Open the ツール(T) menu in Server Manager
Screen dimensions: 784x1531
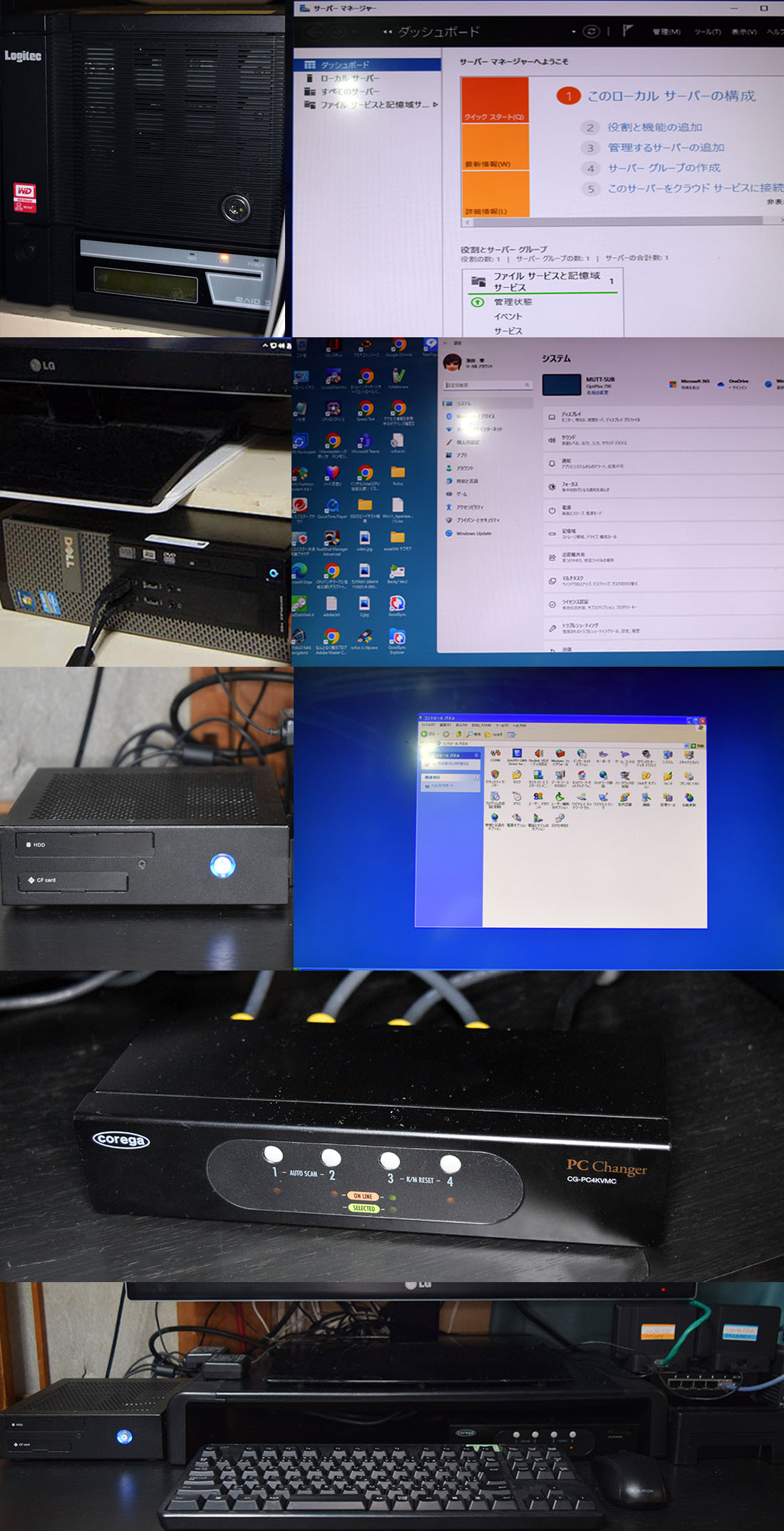[x=708, y=32]
